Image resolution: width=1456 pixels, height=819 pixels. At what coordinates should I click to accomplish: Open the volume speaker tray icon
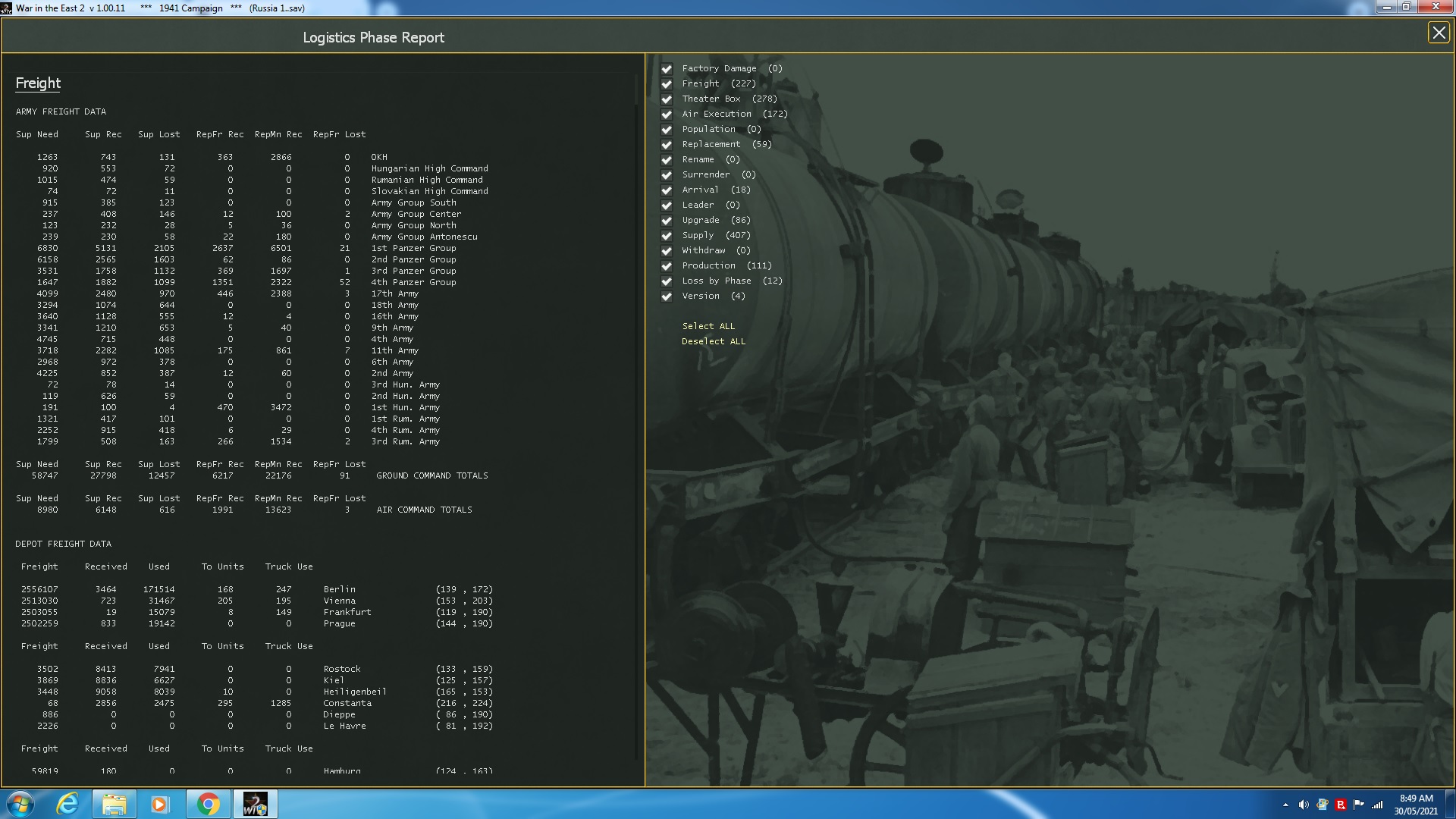1304,805
